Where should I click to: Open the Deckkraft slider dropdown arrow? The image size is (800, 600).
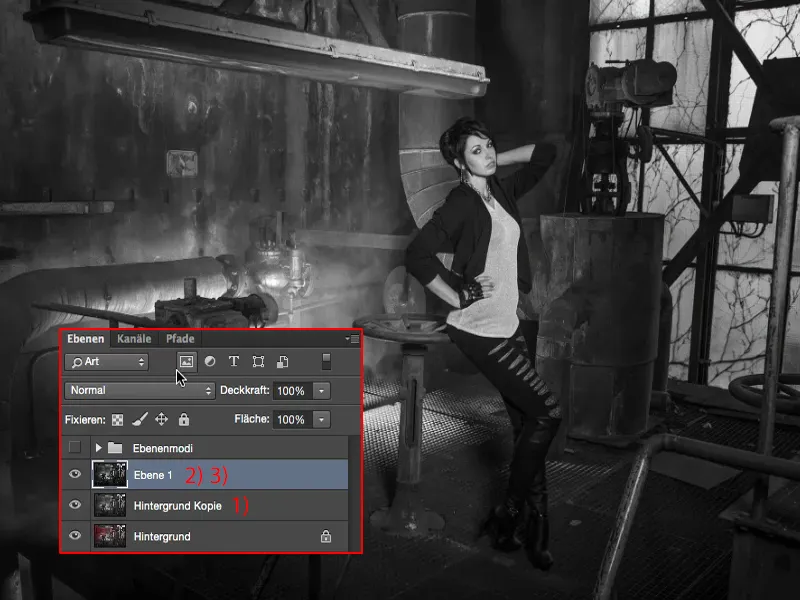321,391
